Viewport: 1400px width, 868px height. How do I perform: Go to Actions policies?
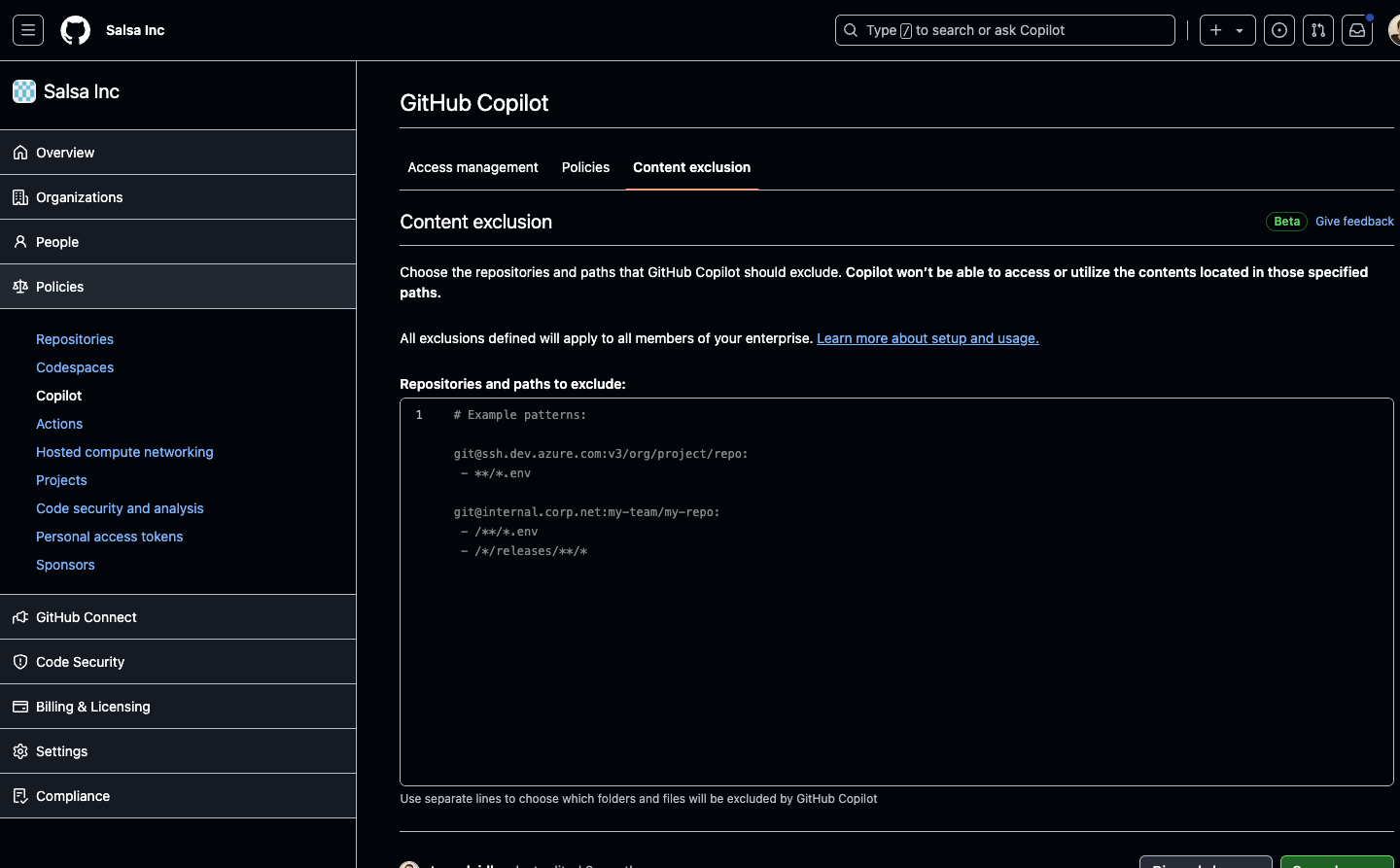59,424
